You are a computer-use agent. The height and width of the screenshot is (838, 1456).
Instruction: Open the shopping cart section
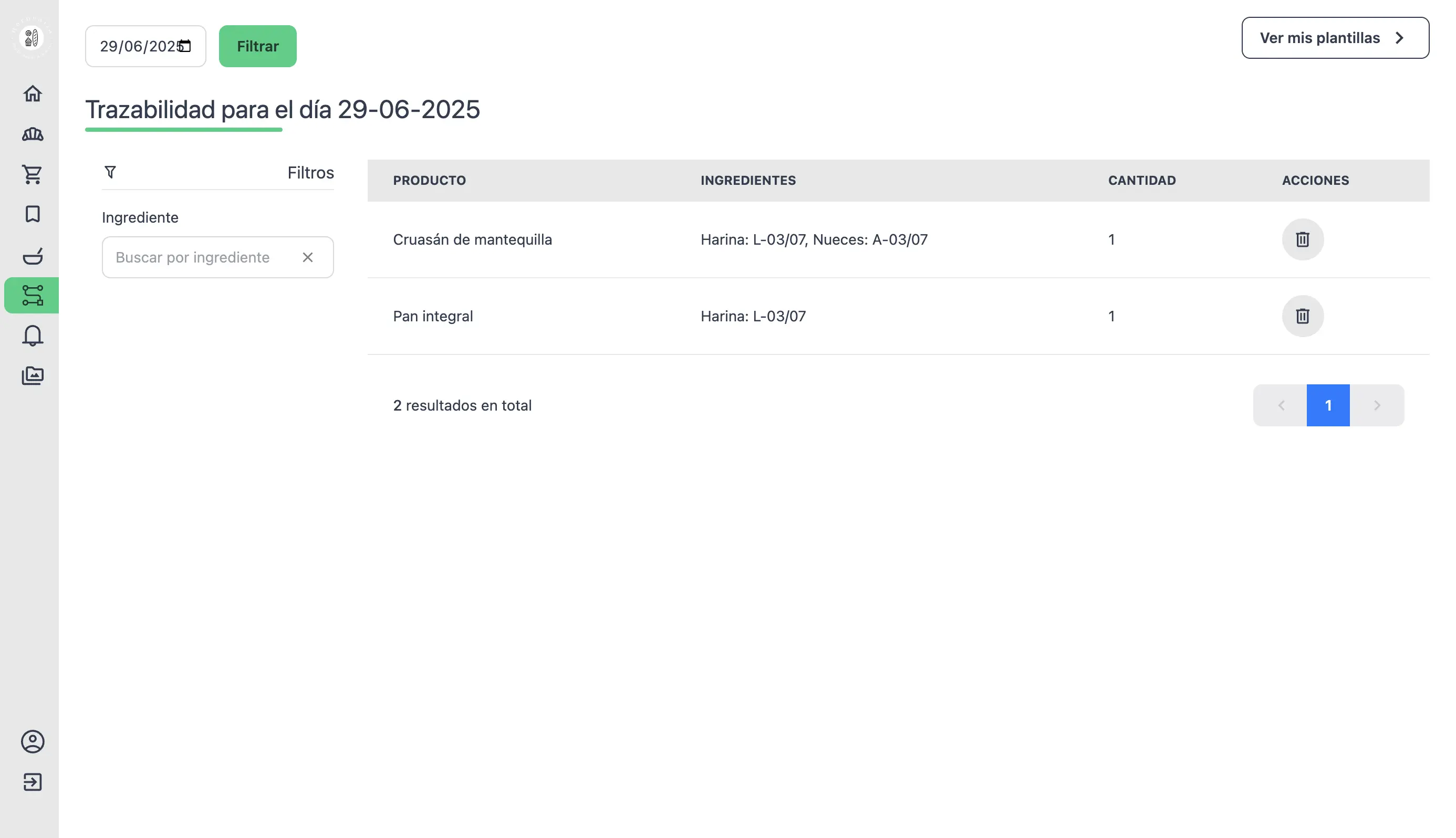point(32,174)
